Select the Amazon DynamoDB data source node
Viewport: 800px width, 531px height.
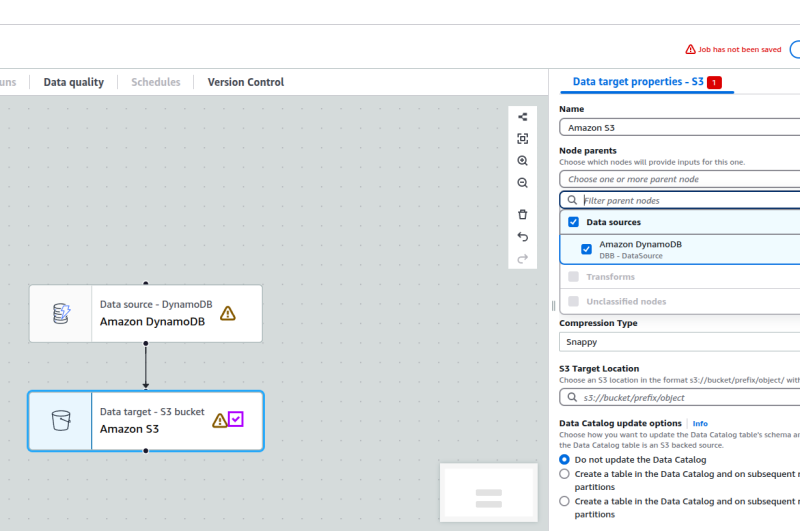coord(146,314)
